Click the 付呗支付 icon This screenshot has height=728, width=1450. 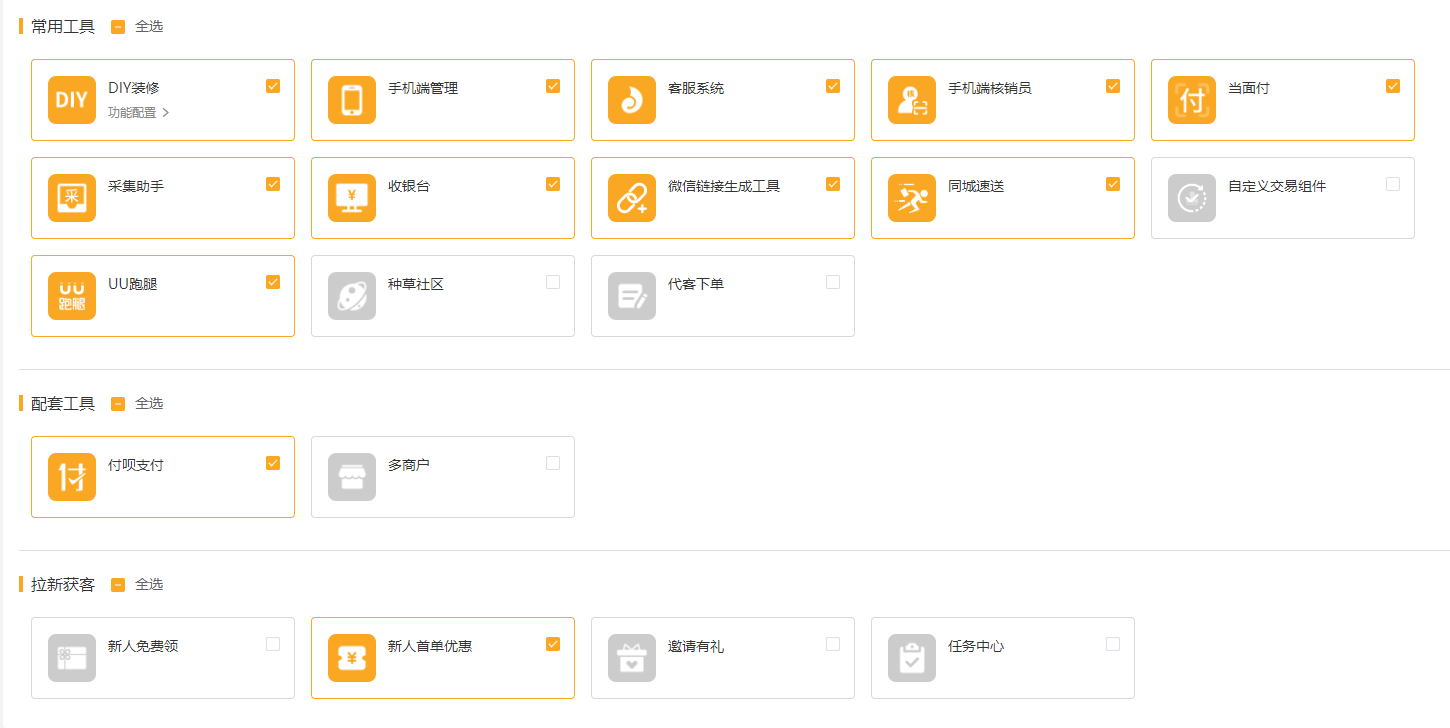pyautogui.click(x=72, y=477)
